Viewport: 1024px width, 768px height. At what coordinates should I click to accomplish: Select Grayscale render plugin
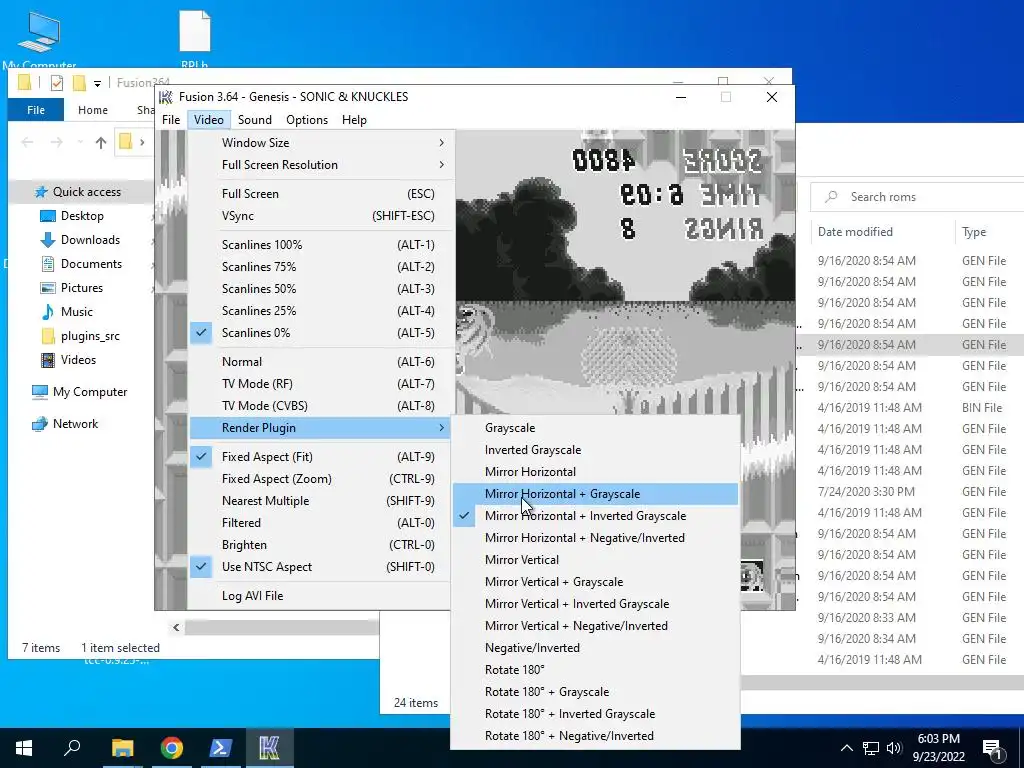(596, 428)
